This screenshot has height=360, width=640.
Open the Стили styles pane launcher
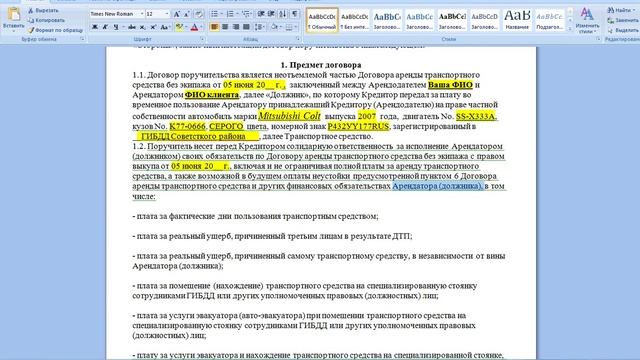tap(598, 39)
